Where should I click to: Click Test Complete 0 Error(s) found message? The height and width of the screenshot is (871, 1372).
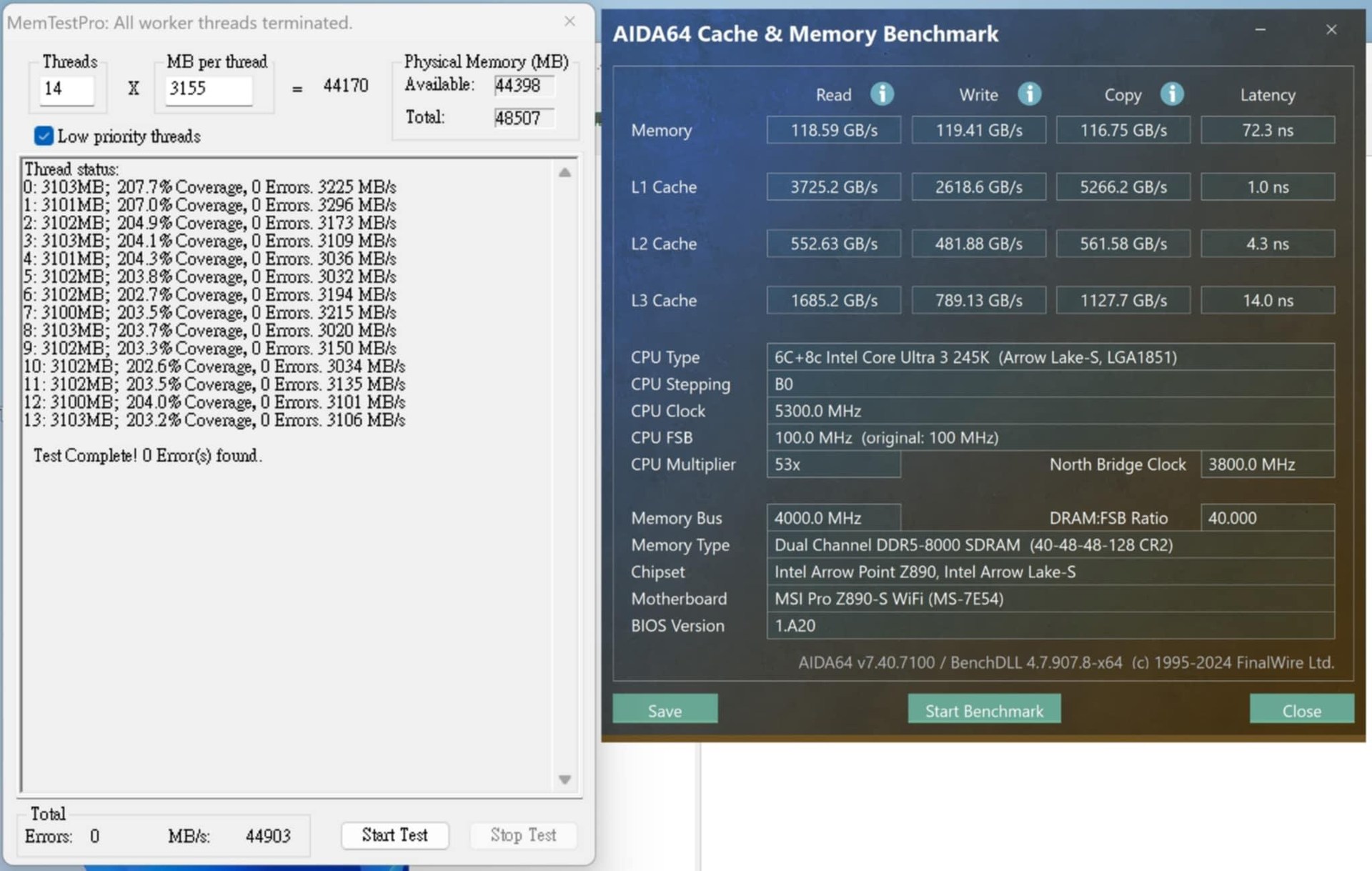[x=148, y=455]
